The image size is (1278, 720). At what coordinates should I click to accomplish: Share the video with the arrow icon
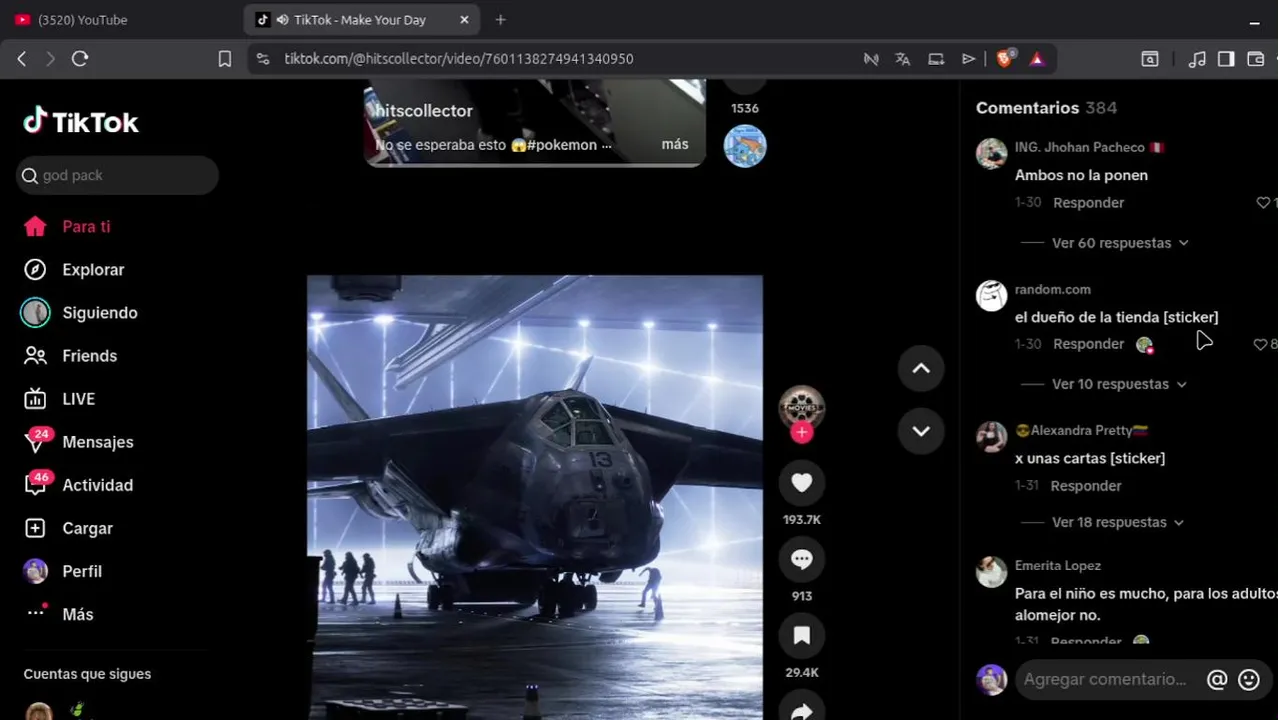pos(801,709)
